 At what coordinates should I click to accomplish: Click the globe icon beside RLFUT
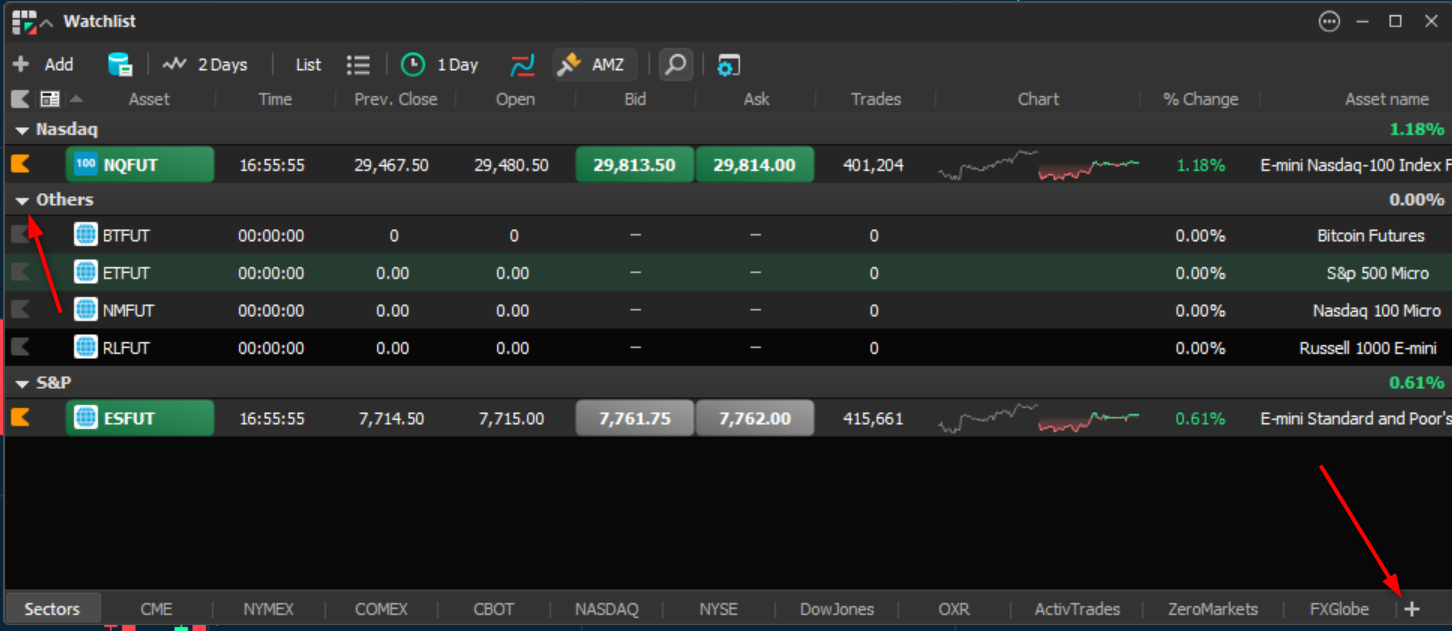click(86, 347)
